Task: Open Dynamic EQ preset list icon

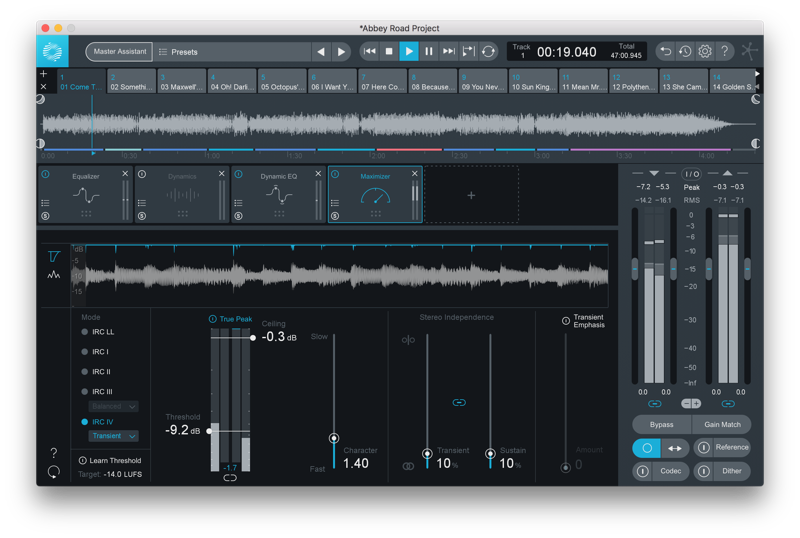Action: point(238,203)
